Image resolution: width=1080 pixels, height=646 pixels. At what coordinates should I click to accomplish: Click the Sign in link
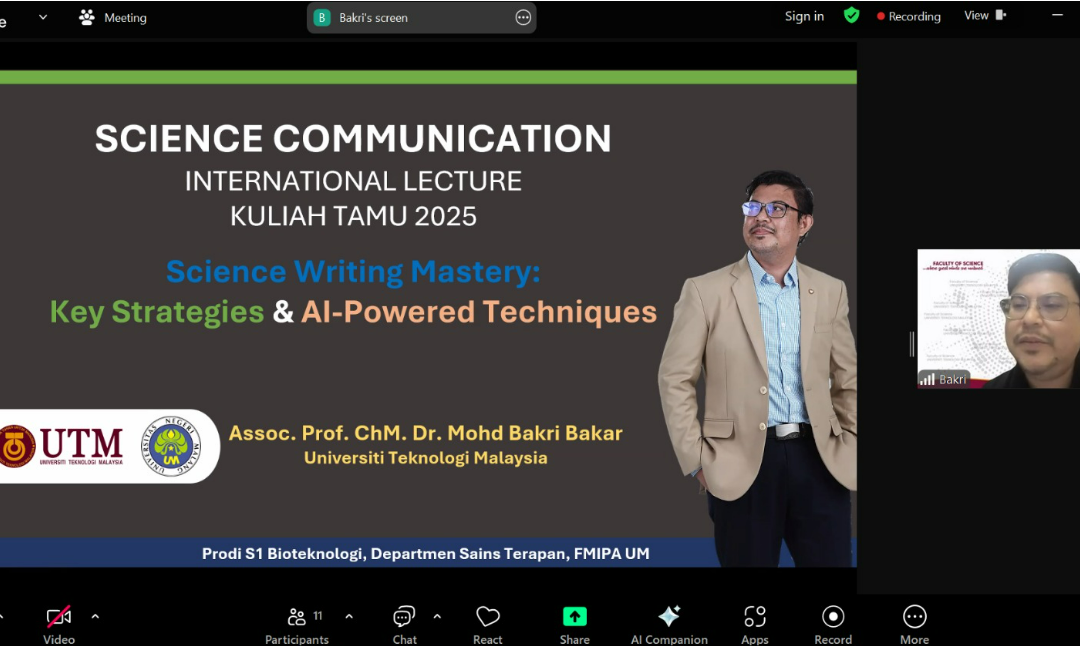pos(804,17)
